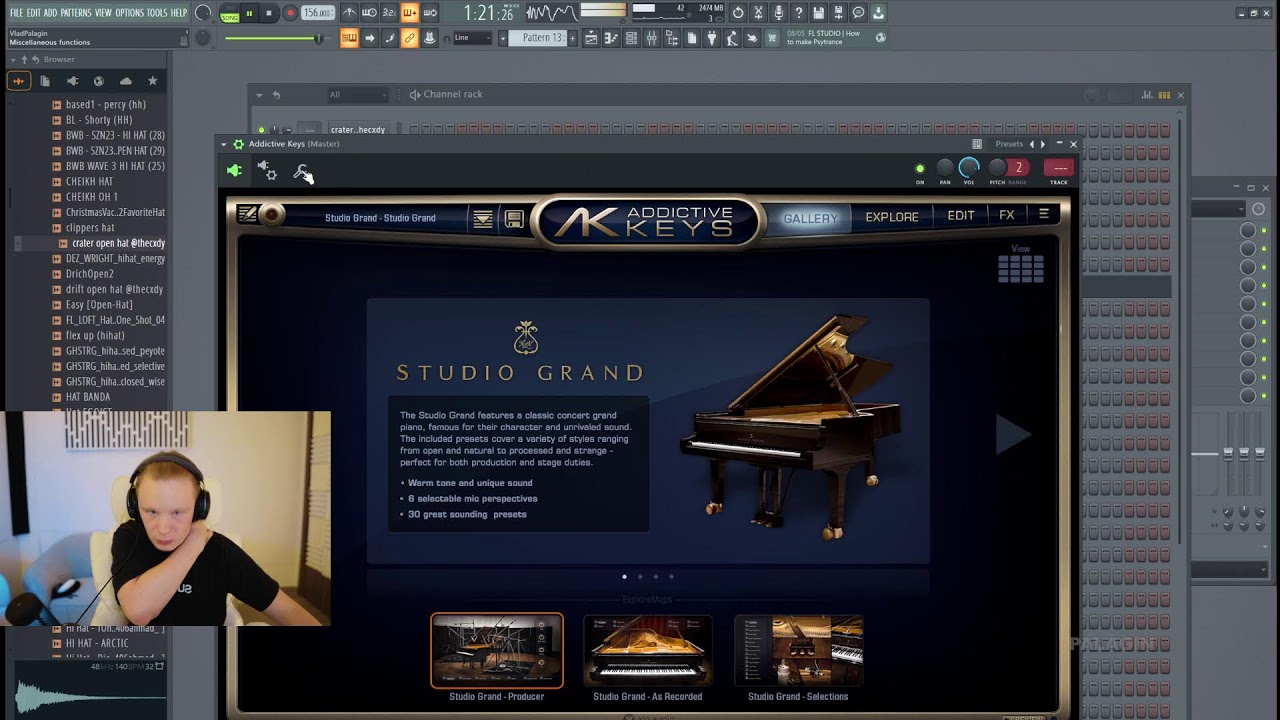The width and height of the screenshot is (1280, 720).
Task: Open the Presets selector in the plugin title bar
Action: point(1009,144)
